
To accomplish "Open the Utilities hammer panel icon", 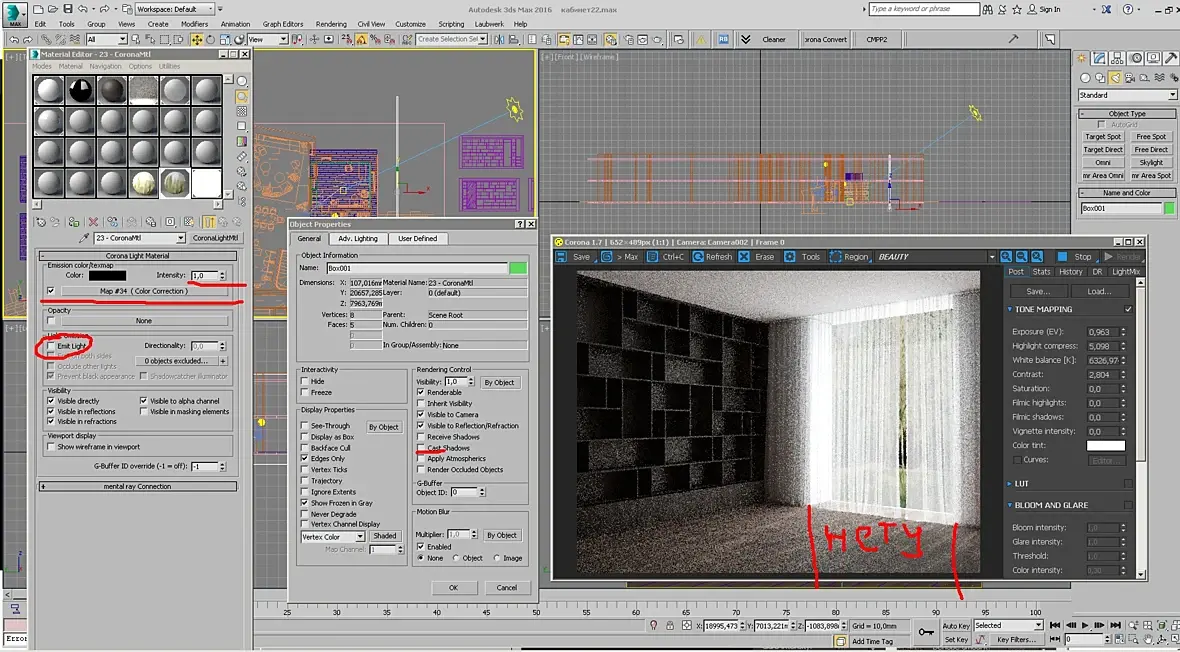I will 1168,59.
